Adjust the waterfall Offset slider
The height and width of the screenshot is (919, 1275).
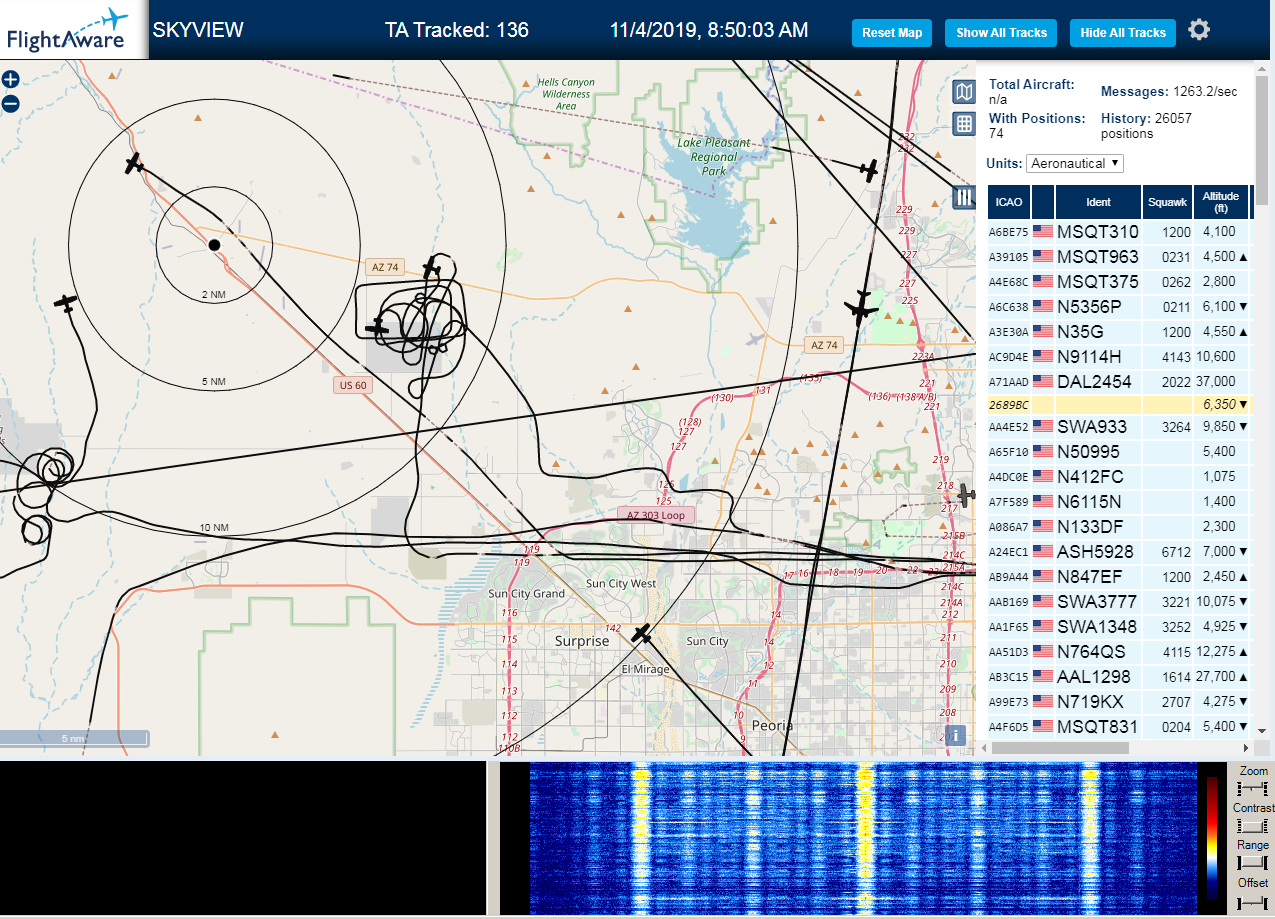point(1253,902)
